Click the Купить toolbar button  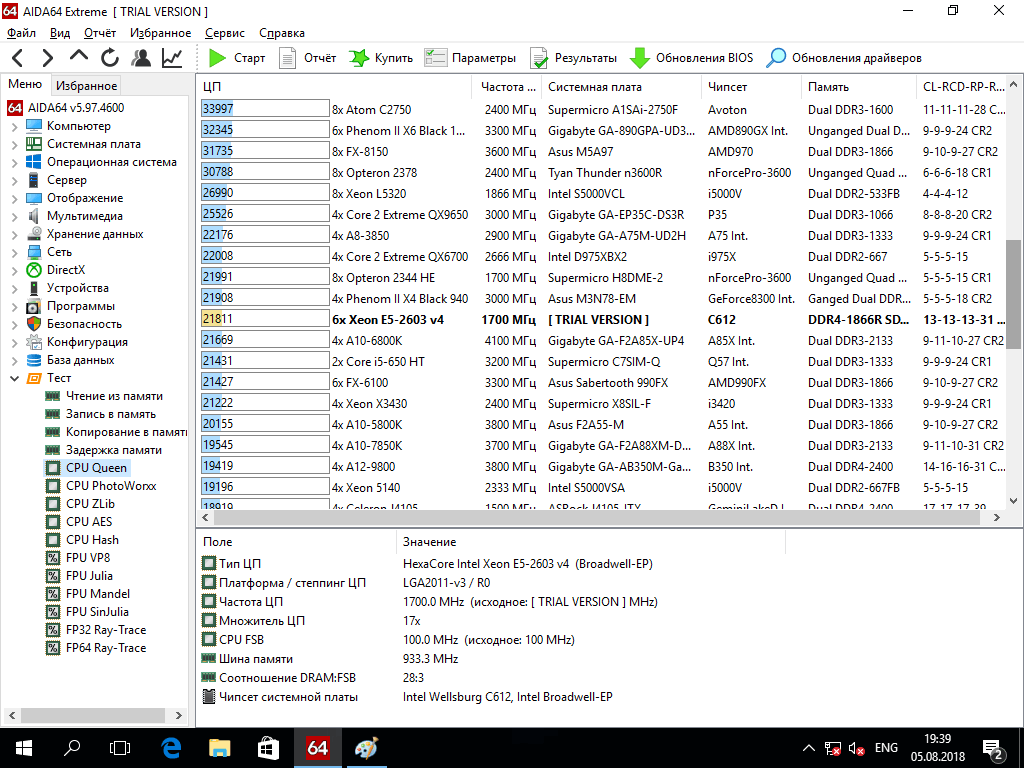pyautogui.click(x=381, y=58)
